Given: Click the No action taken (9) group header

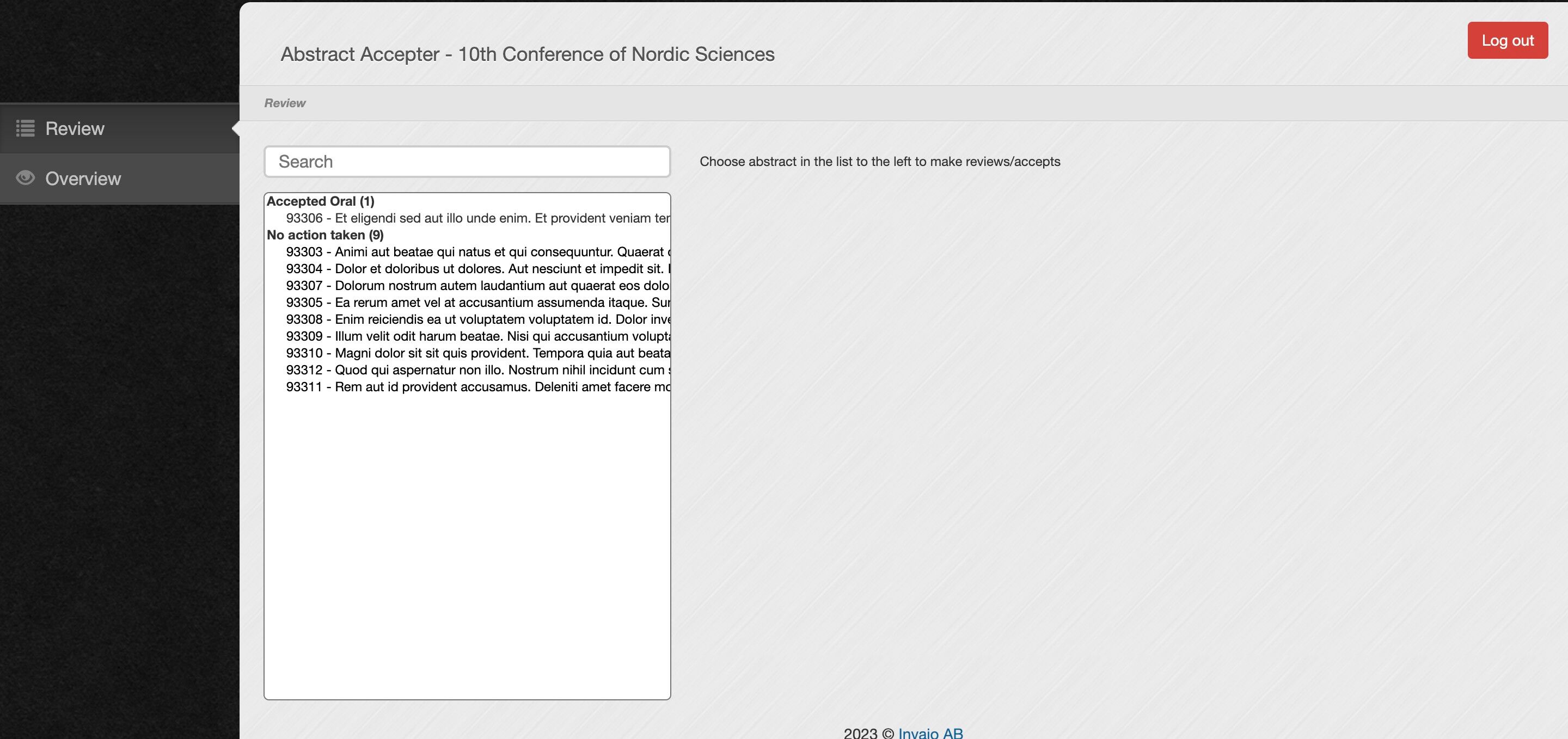Looking at the screenshot, I should (325, 235).
